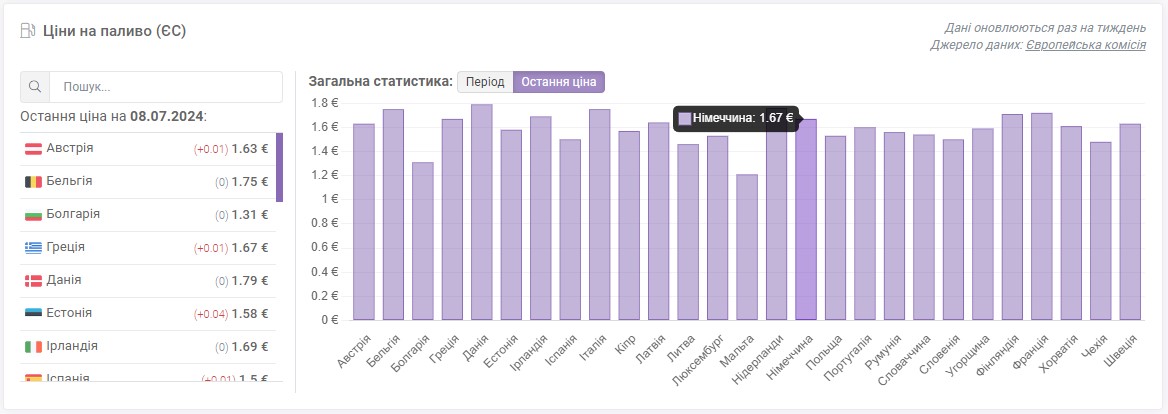Select Данія row in country list

tap(147, 281)
